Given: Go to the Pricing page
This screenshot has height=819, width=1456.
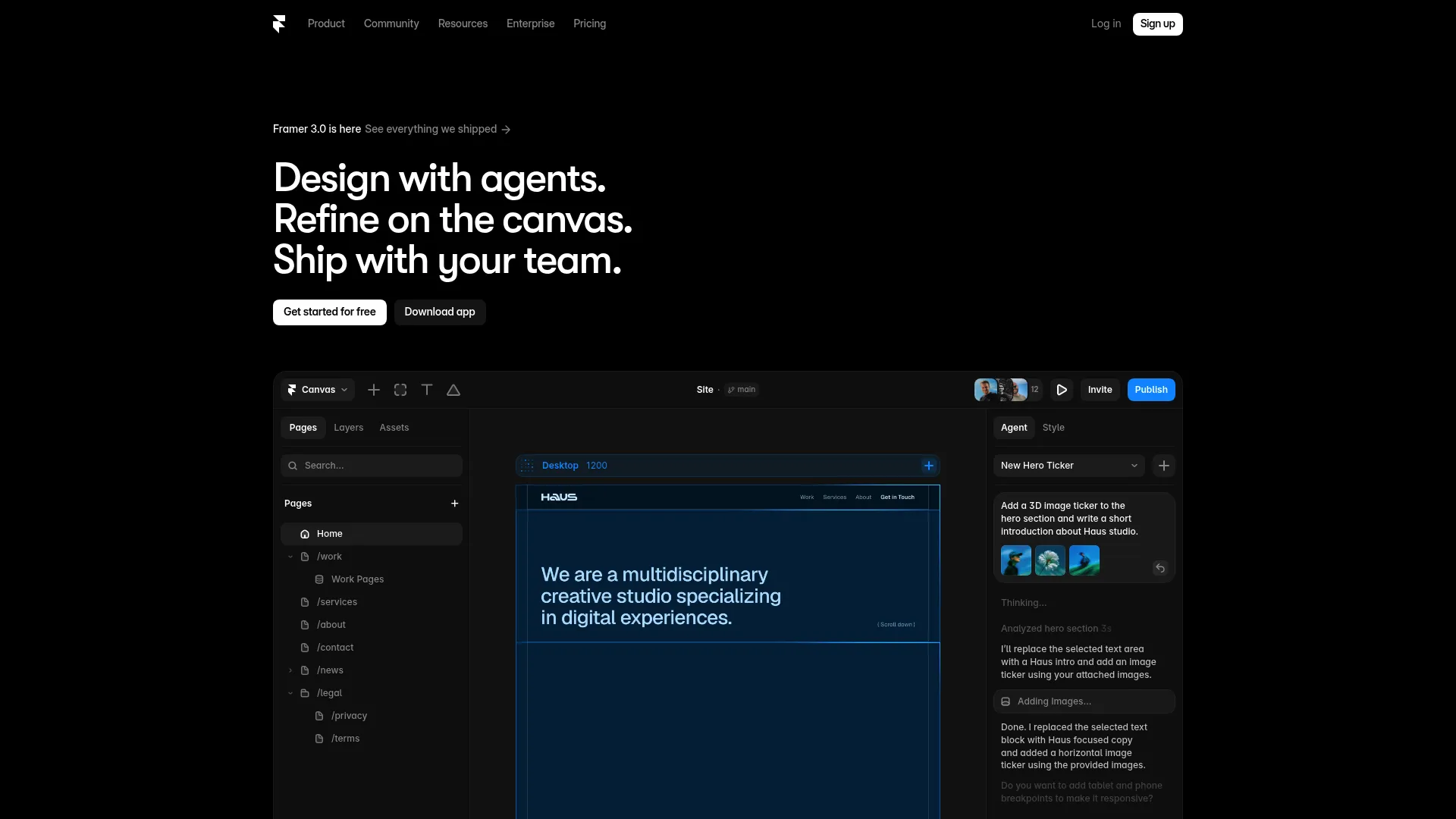Looking at the screenshot, I should (x=590, y=24).
